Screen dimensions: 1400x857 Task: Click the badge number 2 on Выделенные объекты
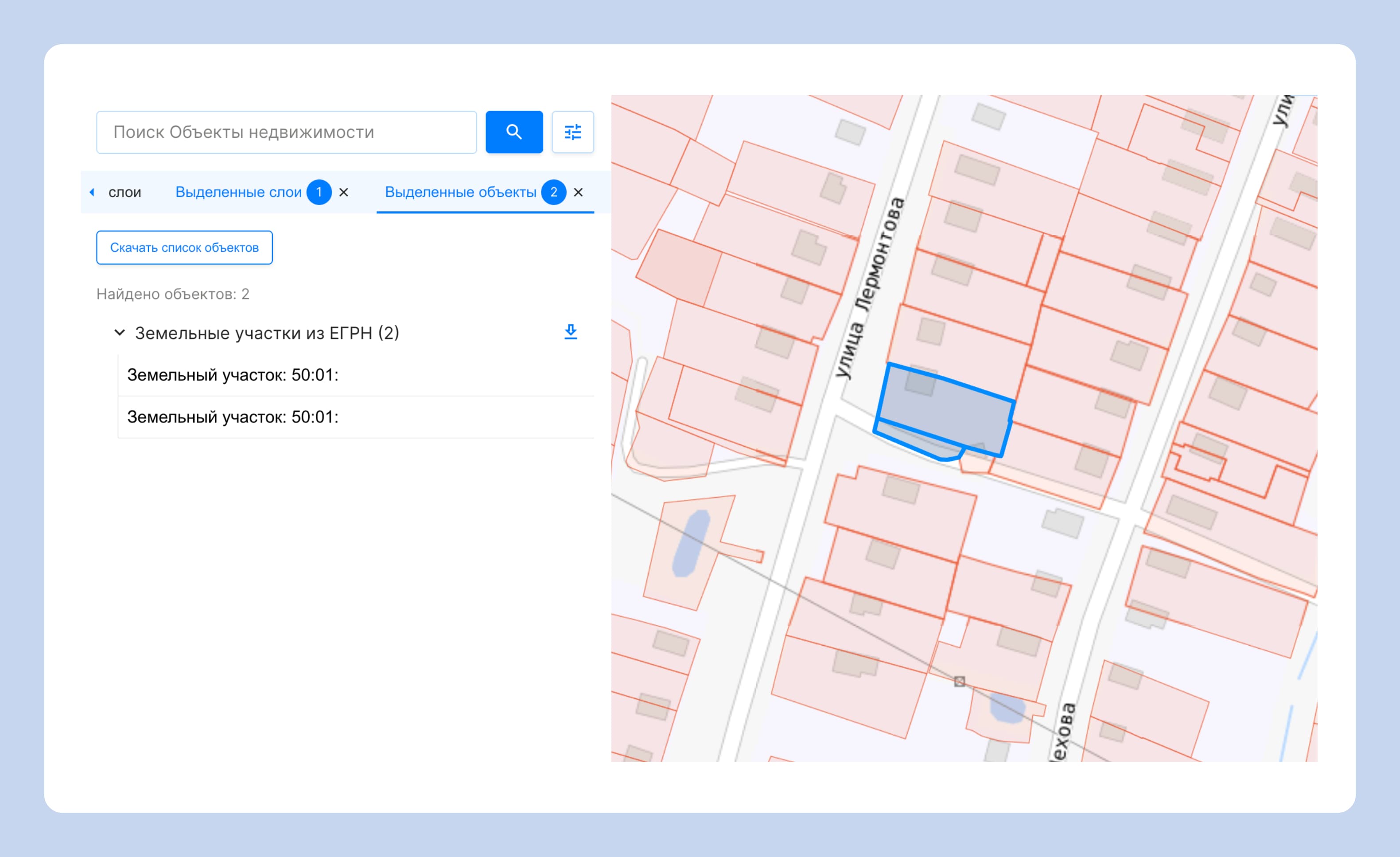(x=553, y=192)
